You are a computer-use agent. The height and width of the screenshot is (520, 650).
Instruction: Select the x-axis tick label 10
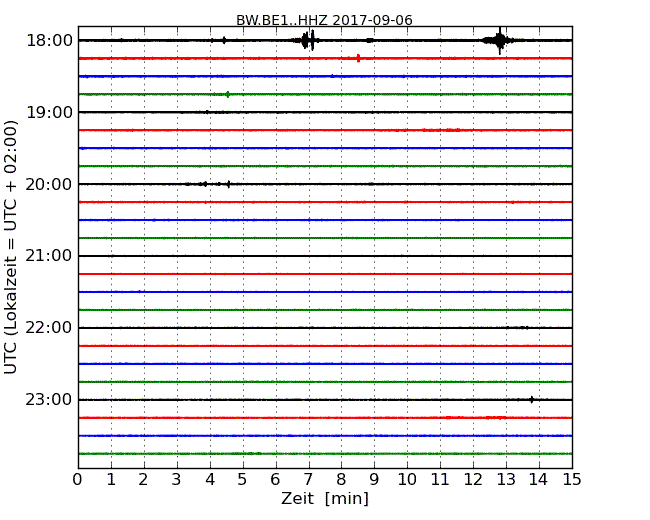(x=407, y=480)
